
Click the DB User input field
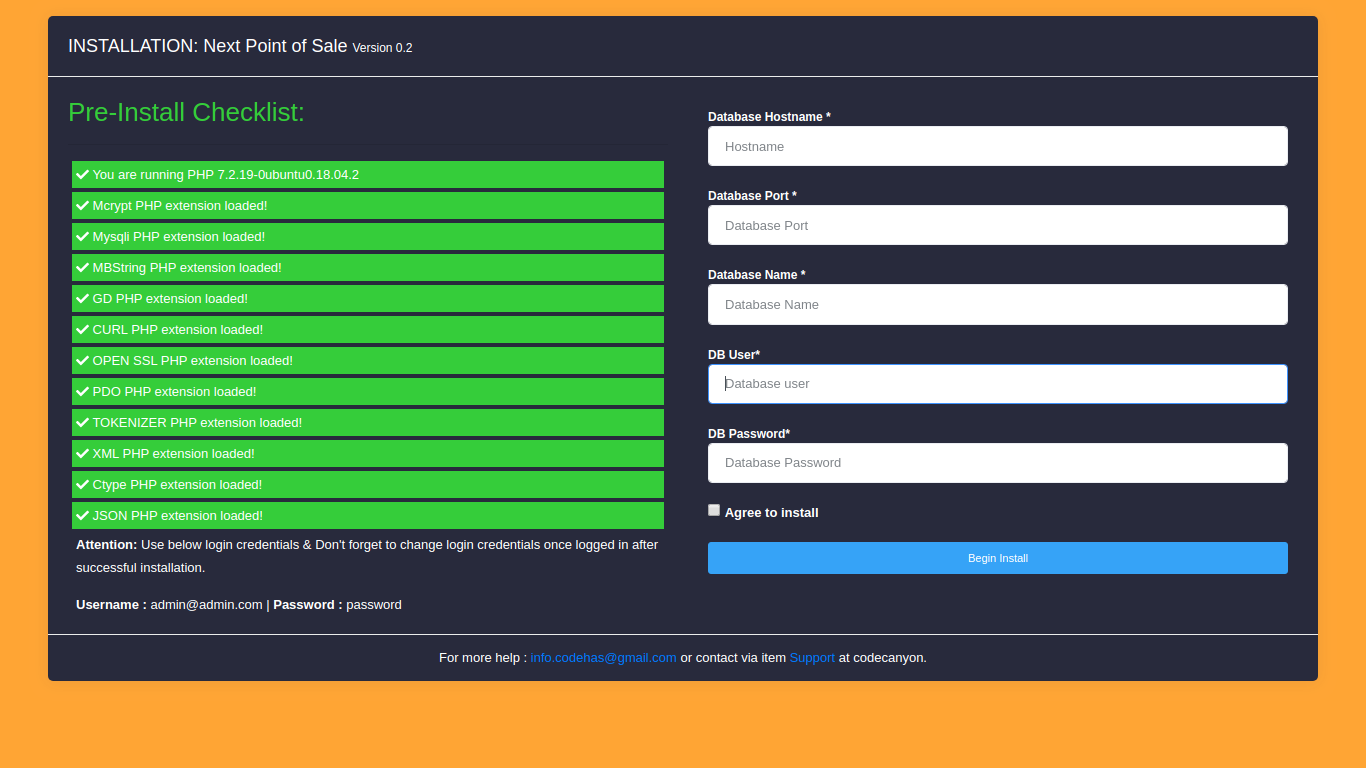click(997, 384)
